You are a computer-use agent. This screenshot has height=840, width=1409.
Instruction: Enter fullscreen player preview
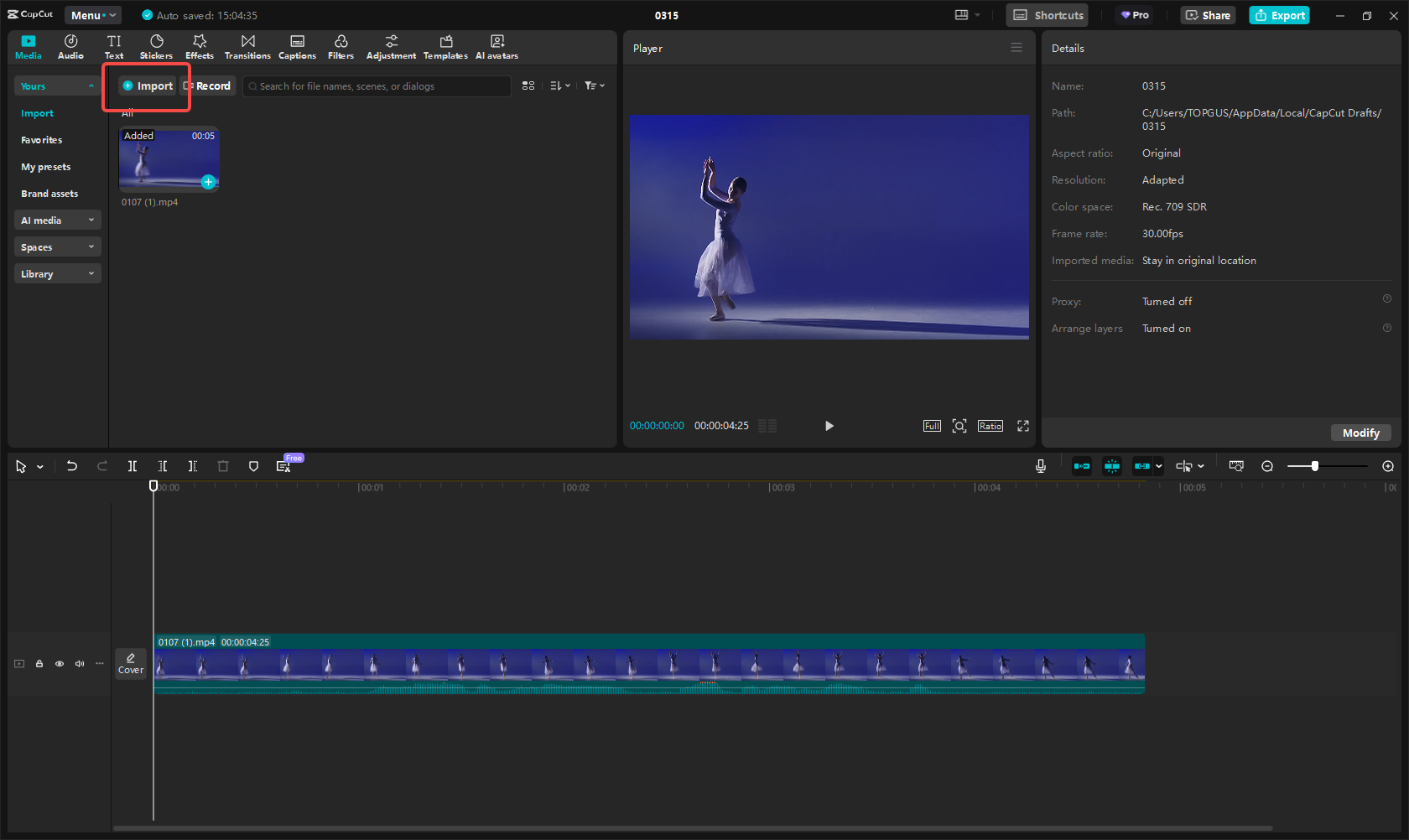1023,426
